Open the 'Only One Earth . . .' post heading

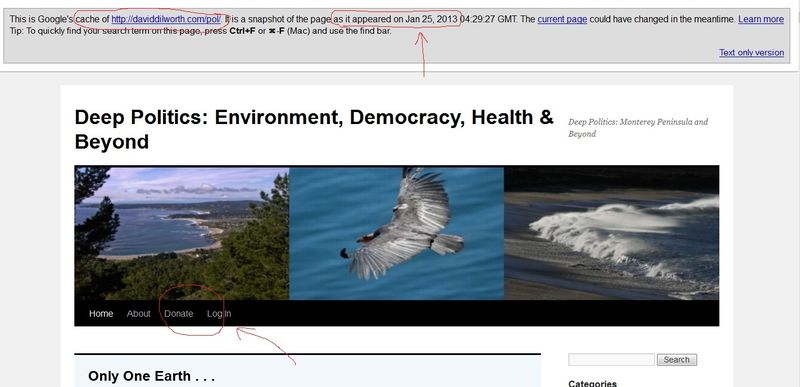coord(151,376)
